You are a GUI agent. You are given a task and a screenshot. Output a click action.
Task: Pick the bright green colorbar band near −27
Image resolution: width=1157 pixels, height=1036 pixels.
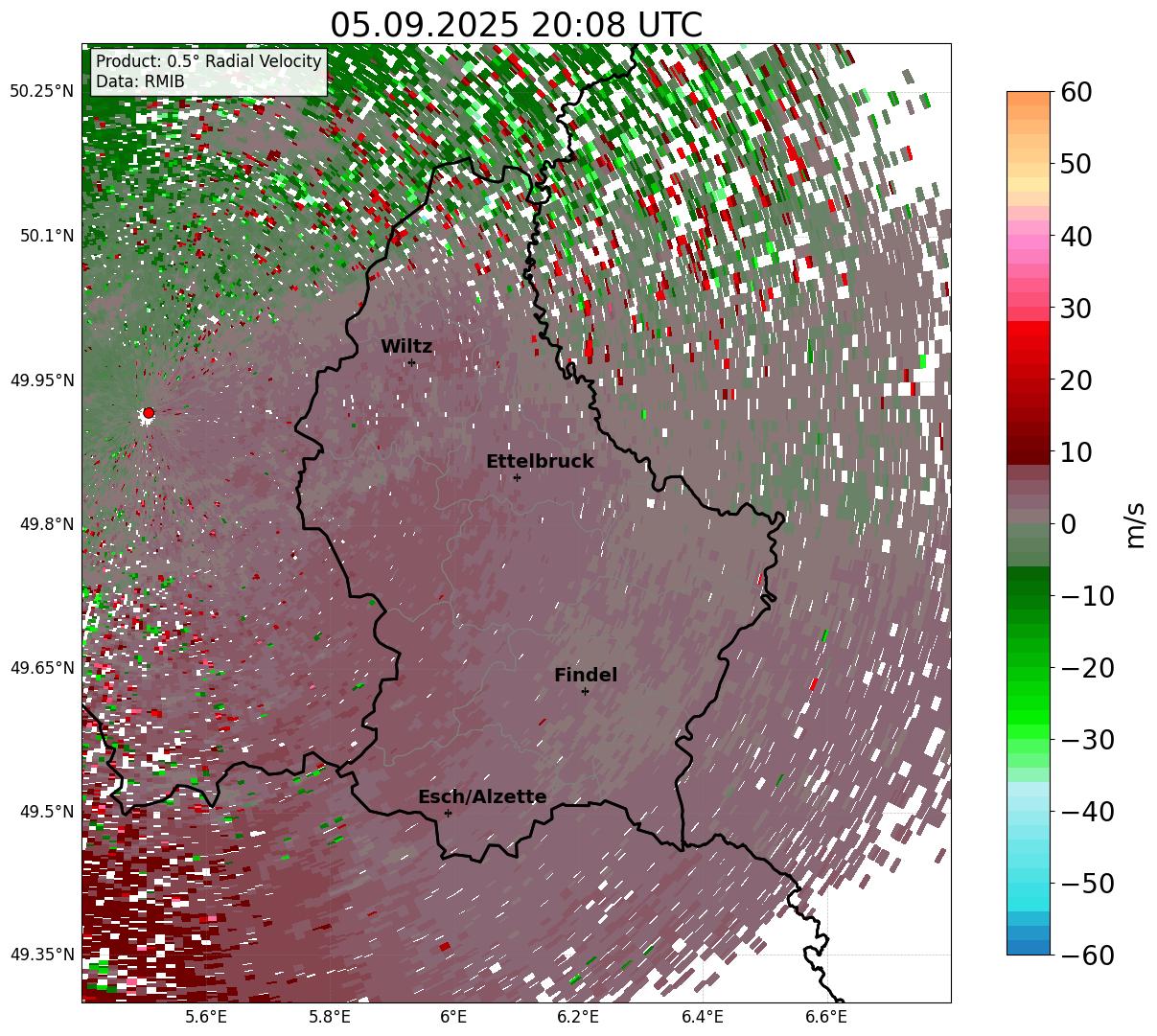pos(1029,717)
